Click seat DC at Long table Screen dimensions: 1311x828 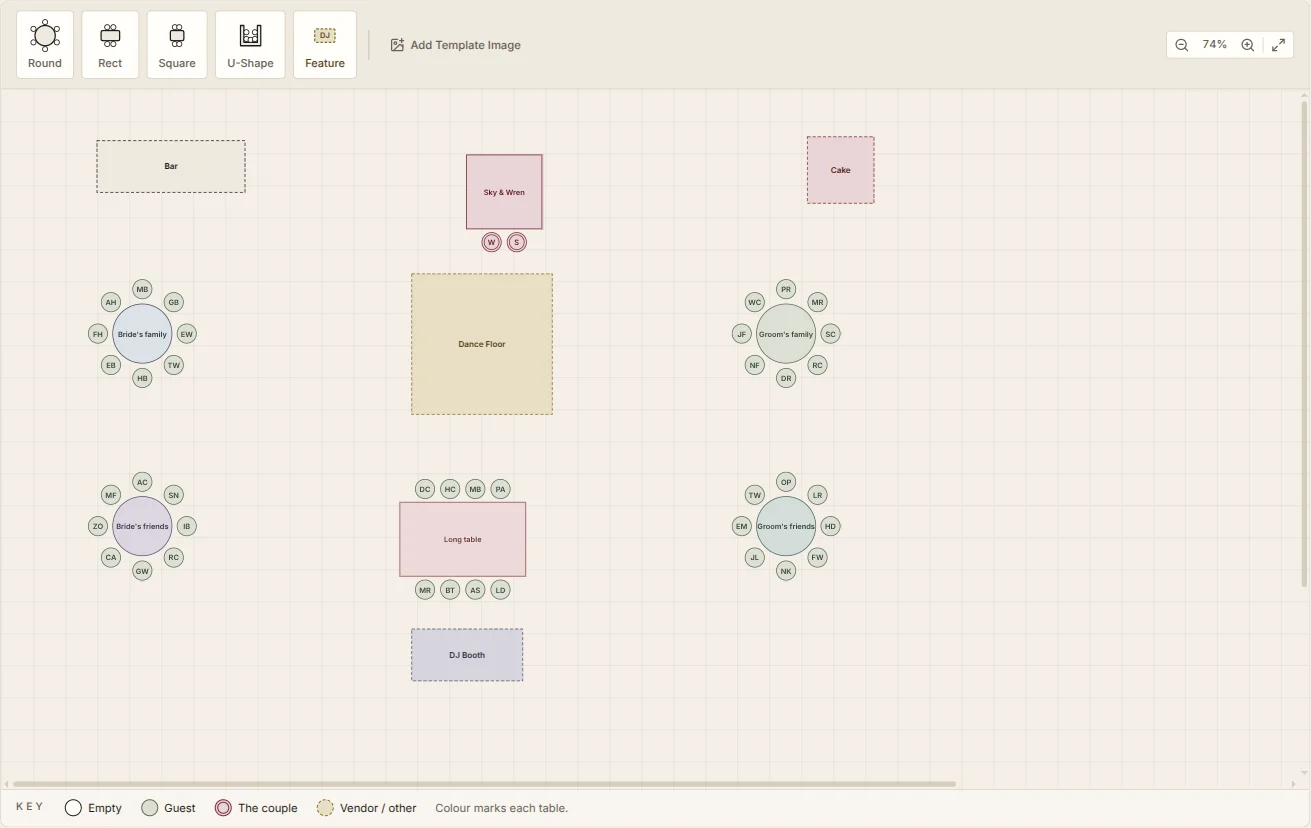[425, 489]
